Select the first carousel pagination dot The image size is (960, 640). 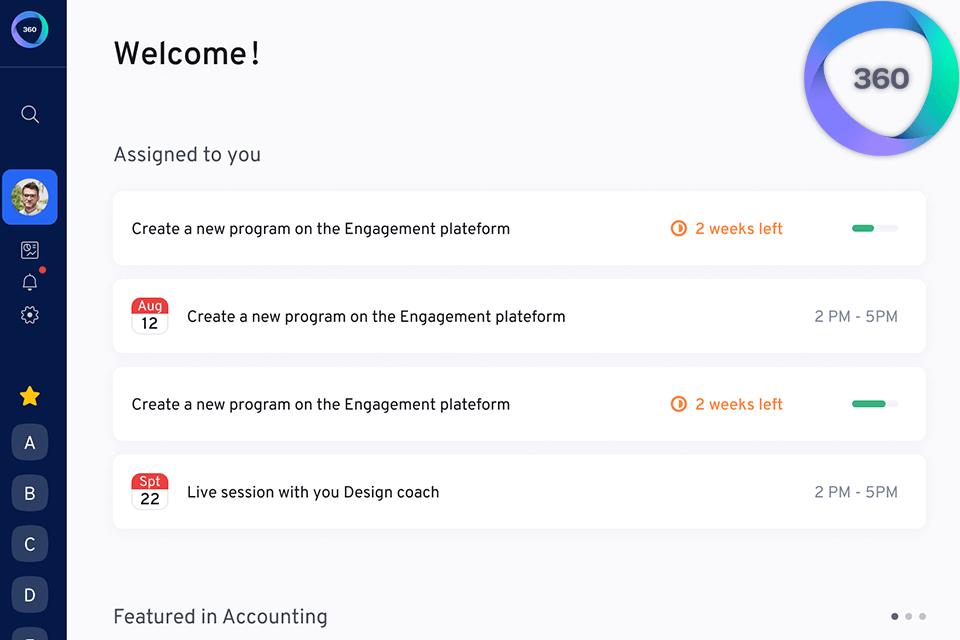click(x=895, y=616)
